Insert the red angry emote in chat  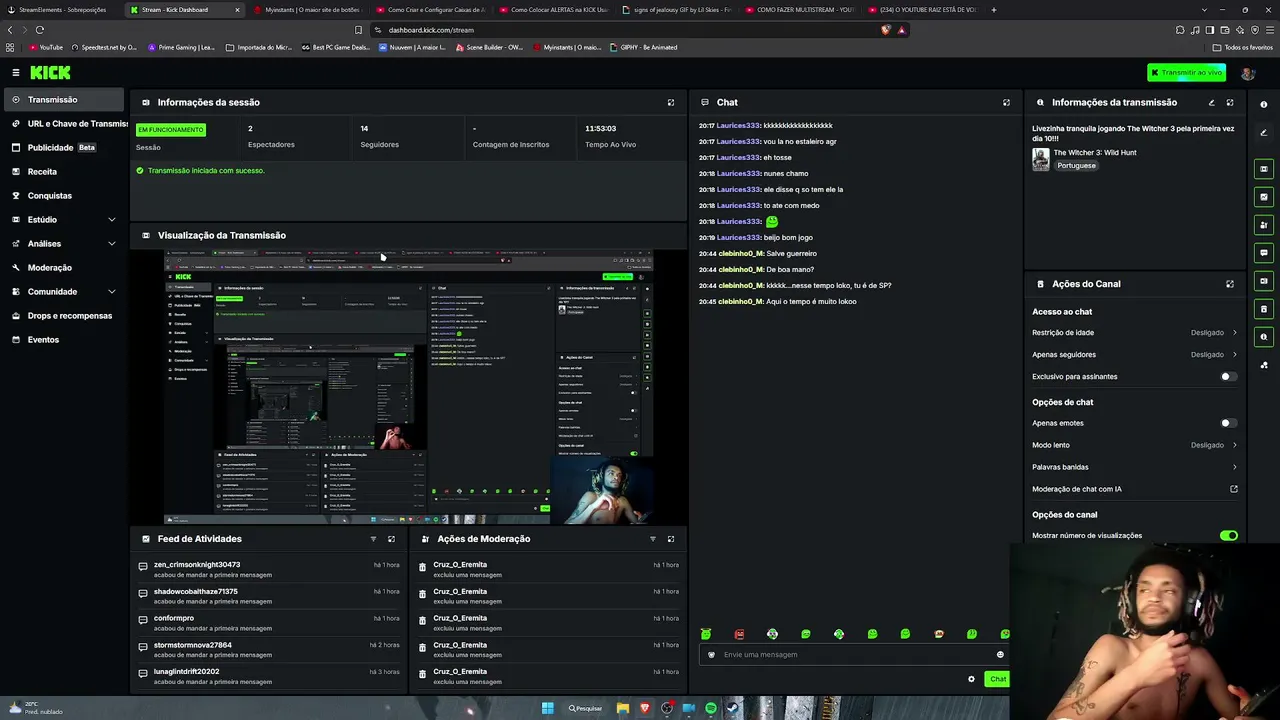[x=739, y=634]
